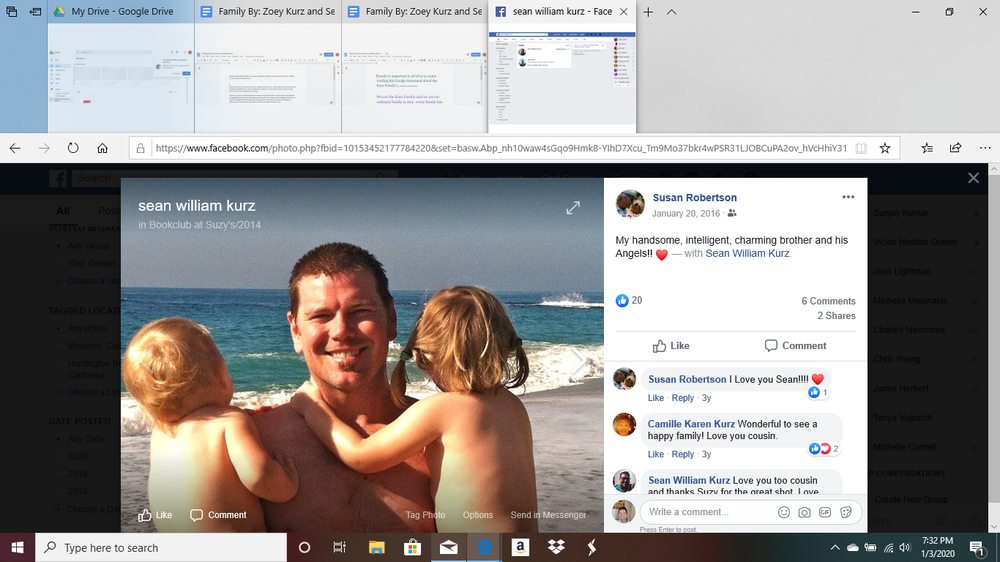This screenshot has height=562, width=1000.
Task: Enter fullscreen with the expand arrows icon
Action: click(x=573, y=208)
